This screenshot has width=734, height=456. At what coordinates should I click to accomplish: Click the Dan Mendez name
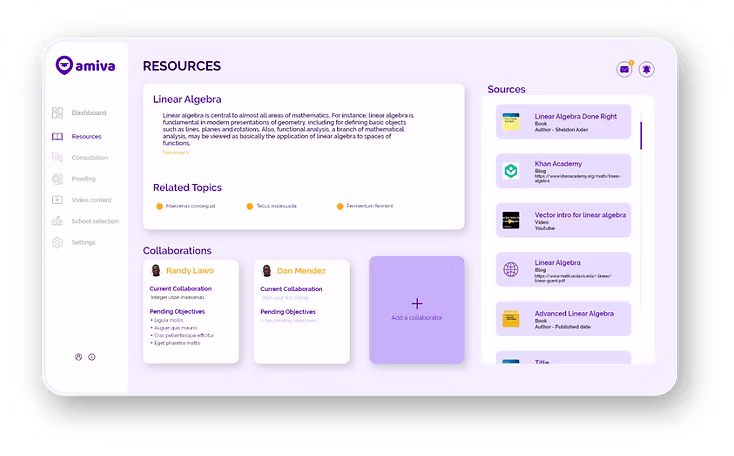[x=301, y=271]
